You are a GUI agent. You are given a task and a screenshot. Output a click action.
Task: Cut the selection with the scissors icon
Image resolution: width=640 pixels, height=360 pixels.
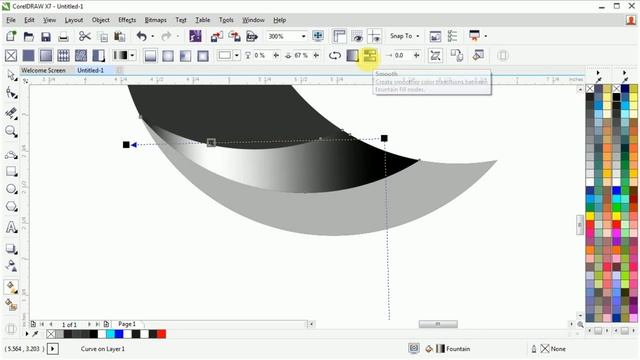coord(84,36)
